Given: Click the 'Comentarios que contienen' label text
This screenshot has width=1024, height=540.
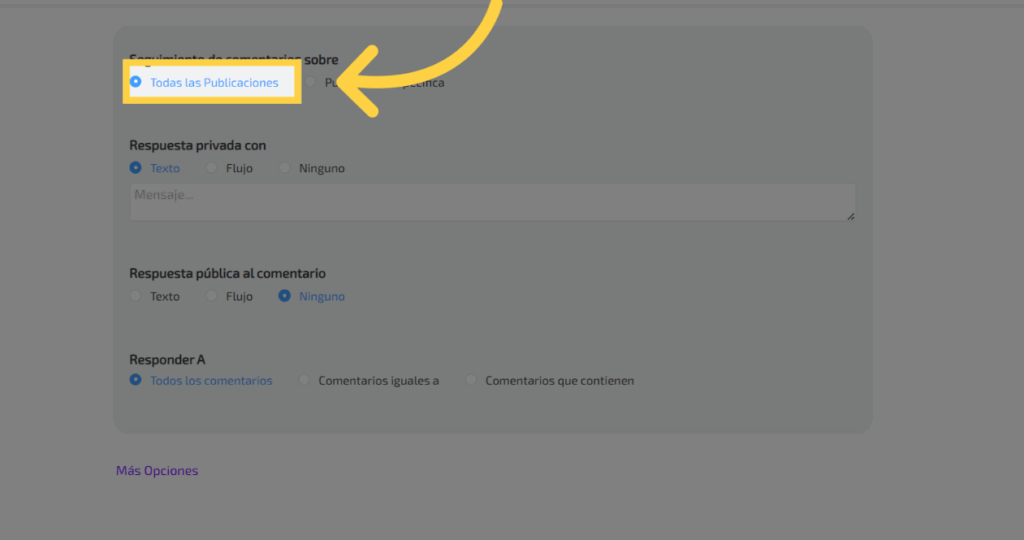Looking at the screenshot, I should coord(559,381).
